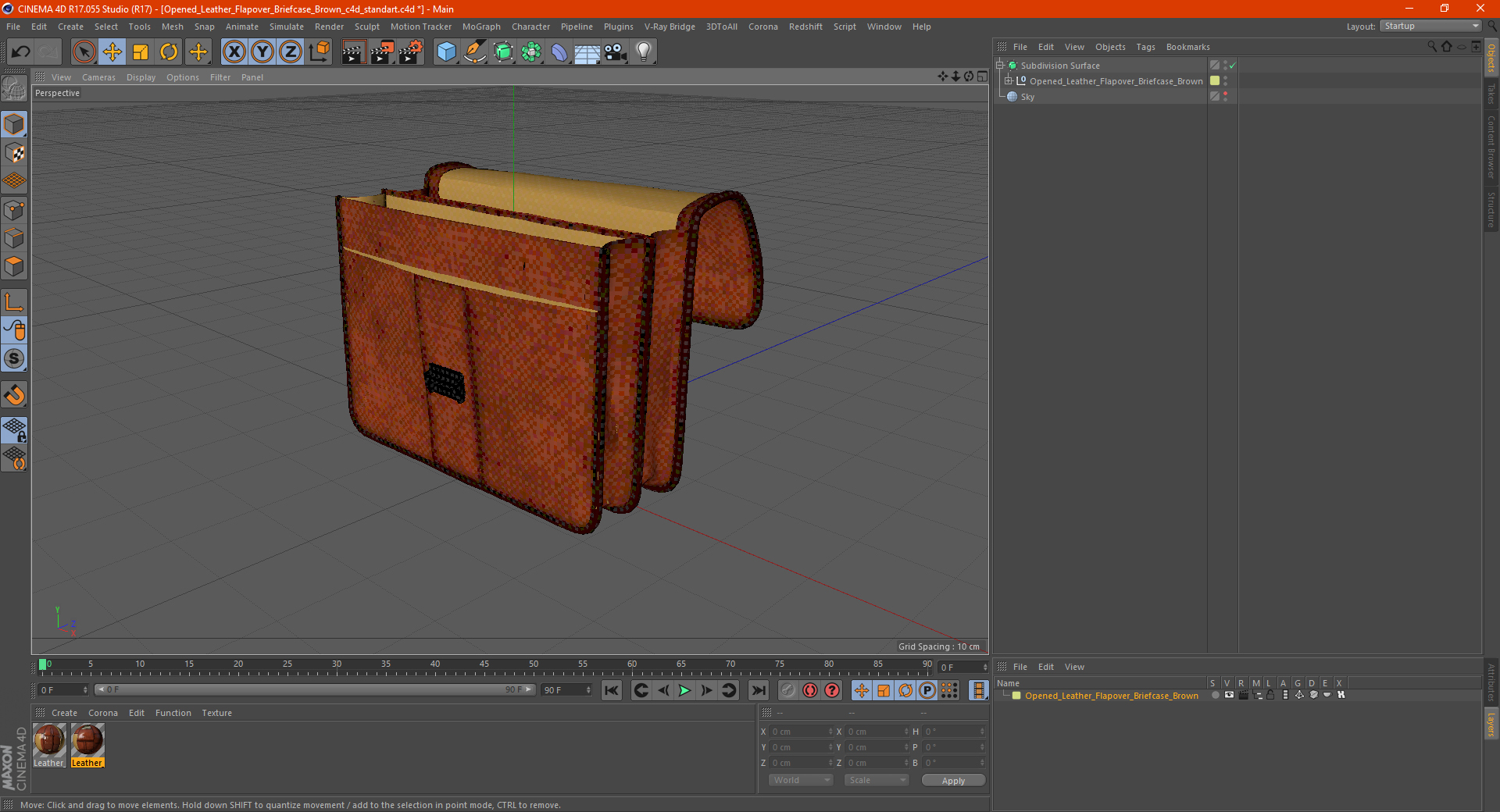Open the Camera object icon
This screenshot has height=812, width=1500.
coord(615,52)
